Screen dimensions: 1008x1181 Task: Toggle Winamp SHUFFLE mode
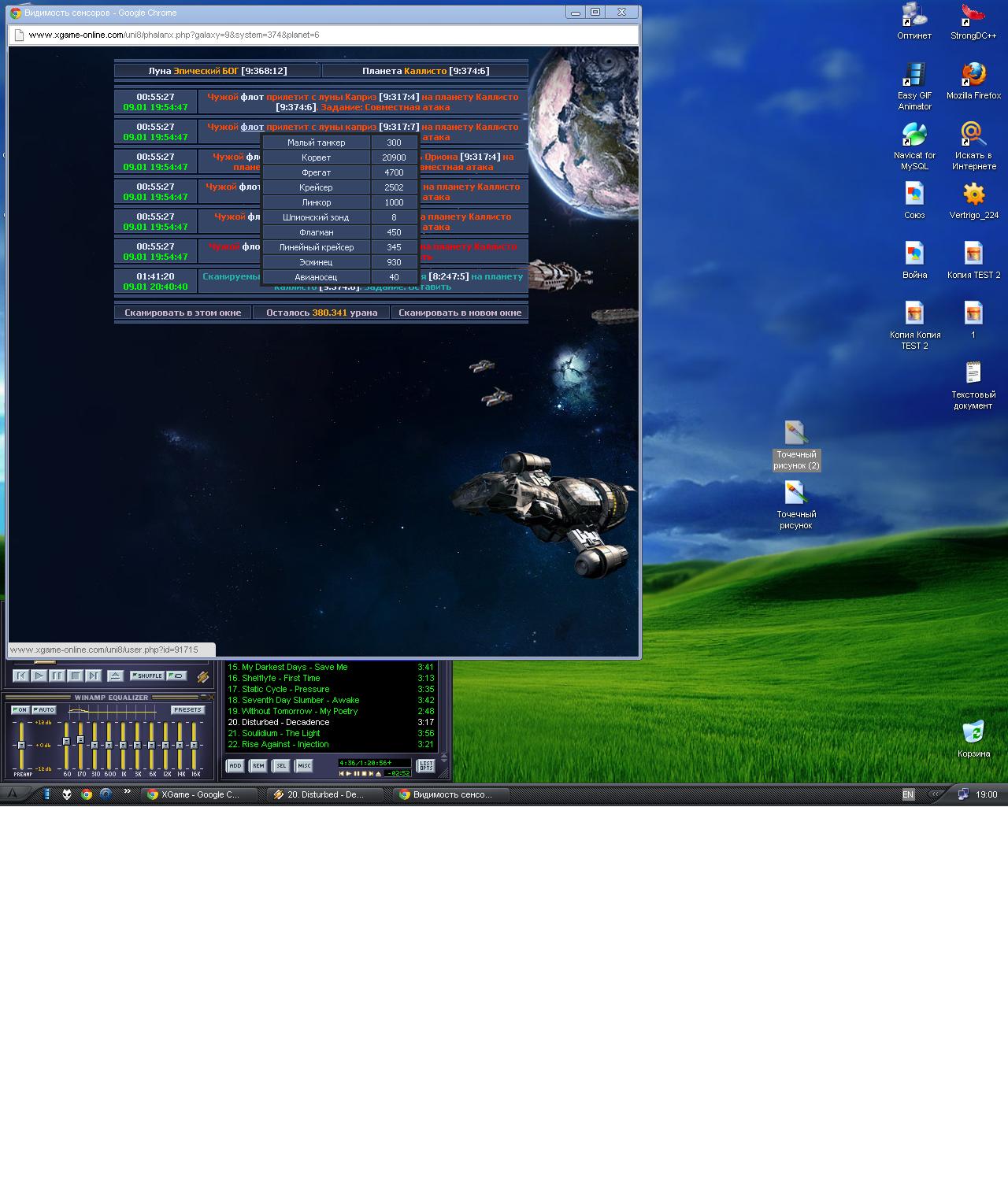point(147,676)
